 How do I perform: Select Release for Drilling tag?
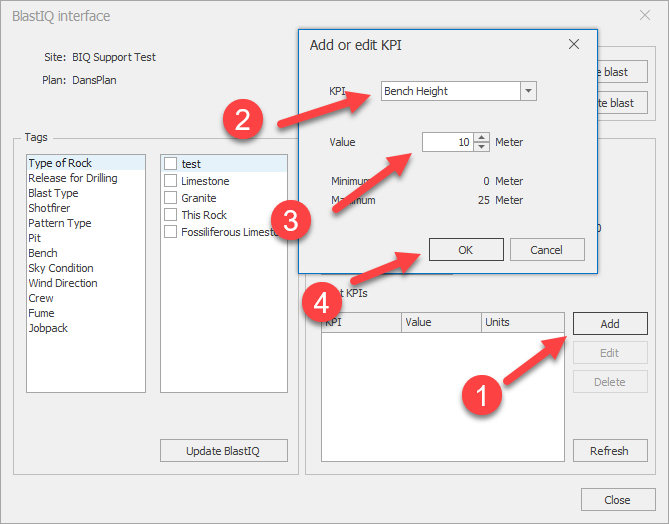point(86,178)
